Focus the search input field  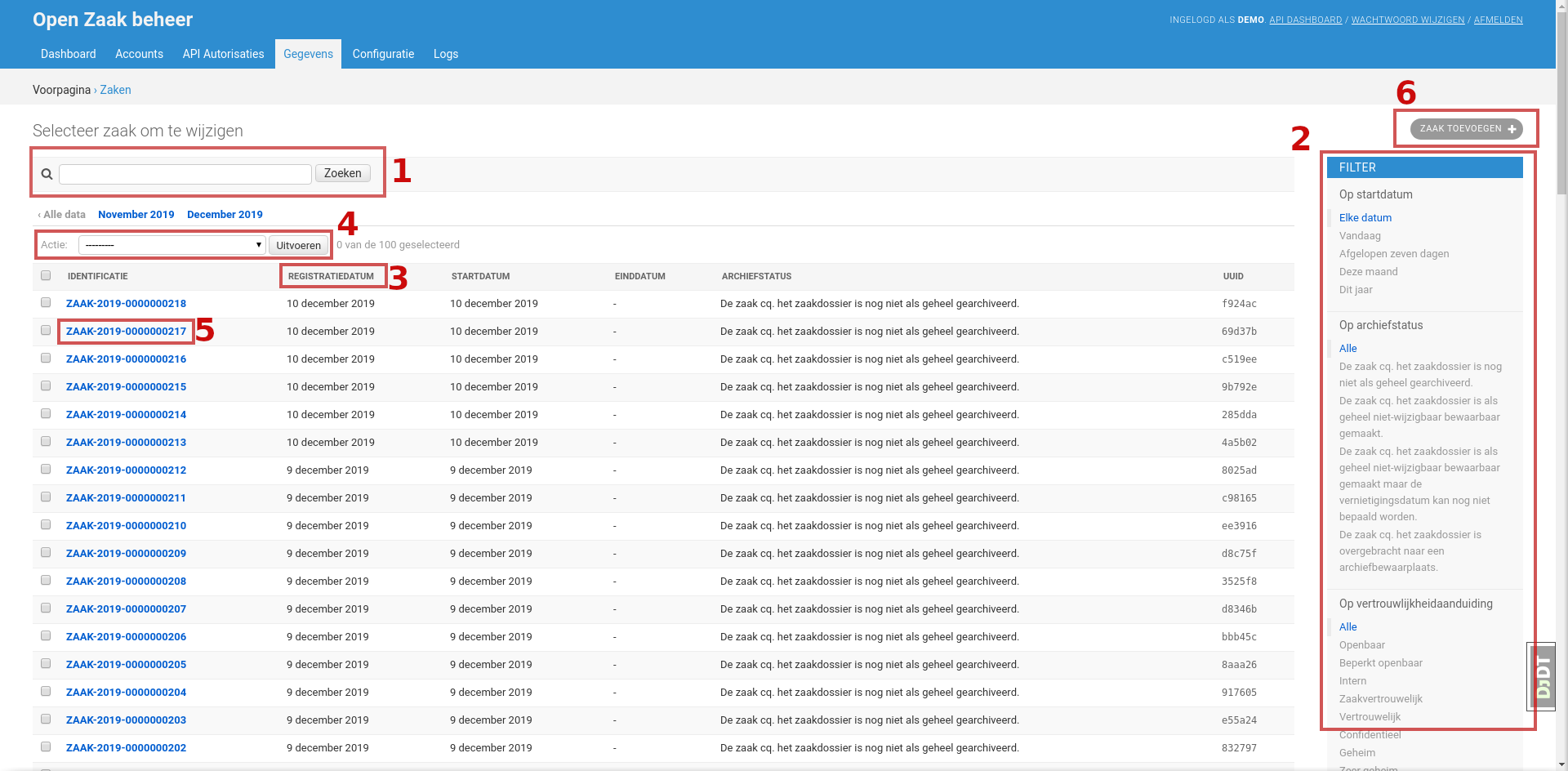pyautogui.click(x=185, y=174)
